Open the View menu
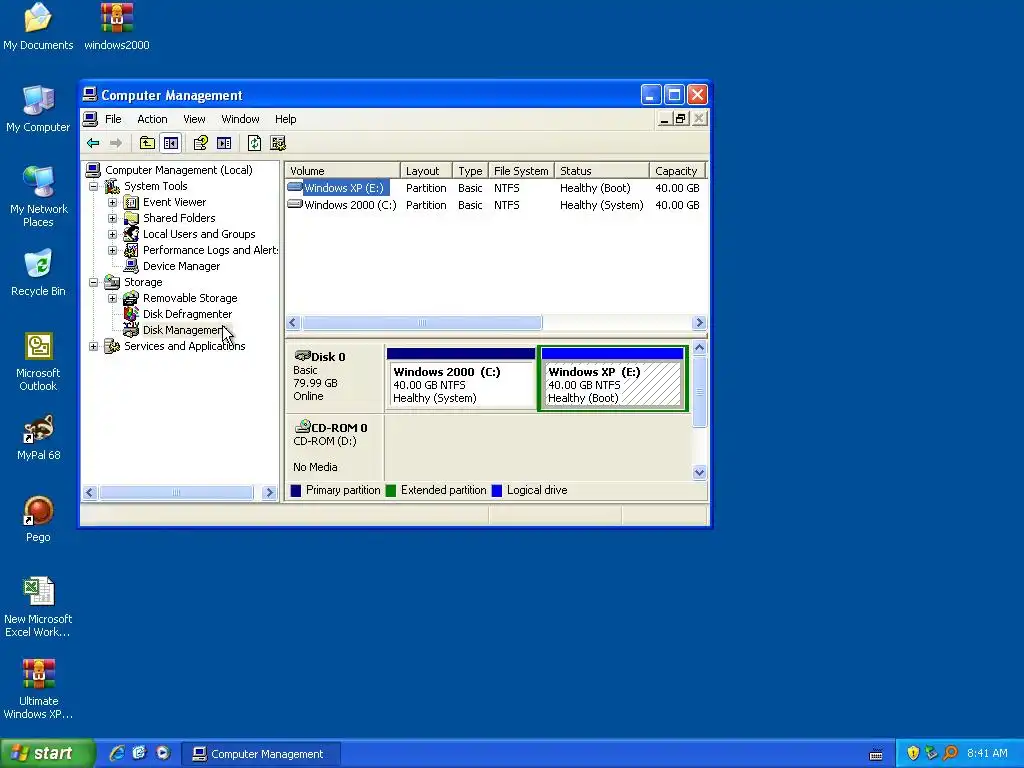 194,119
